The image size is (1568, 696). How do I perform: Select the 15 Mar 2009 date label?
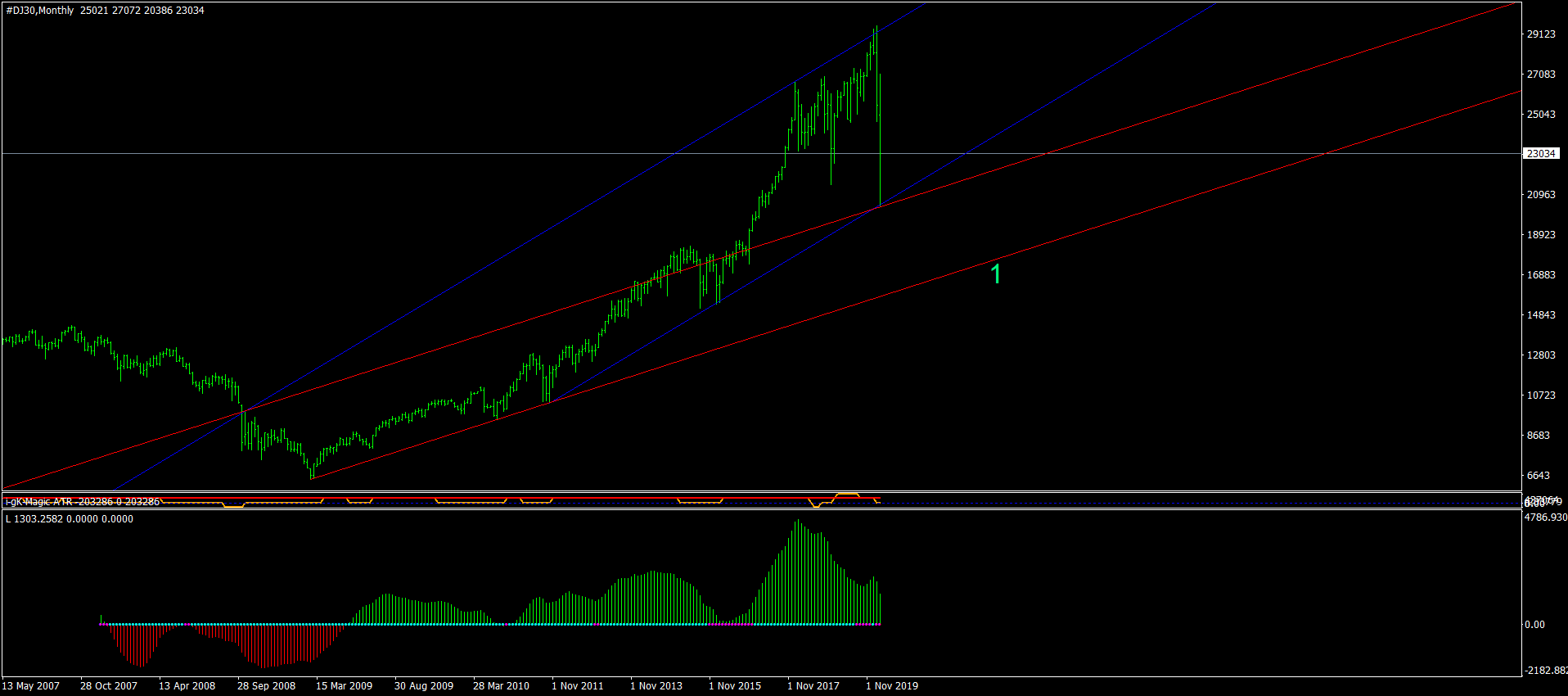point(344,686)
